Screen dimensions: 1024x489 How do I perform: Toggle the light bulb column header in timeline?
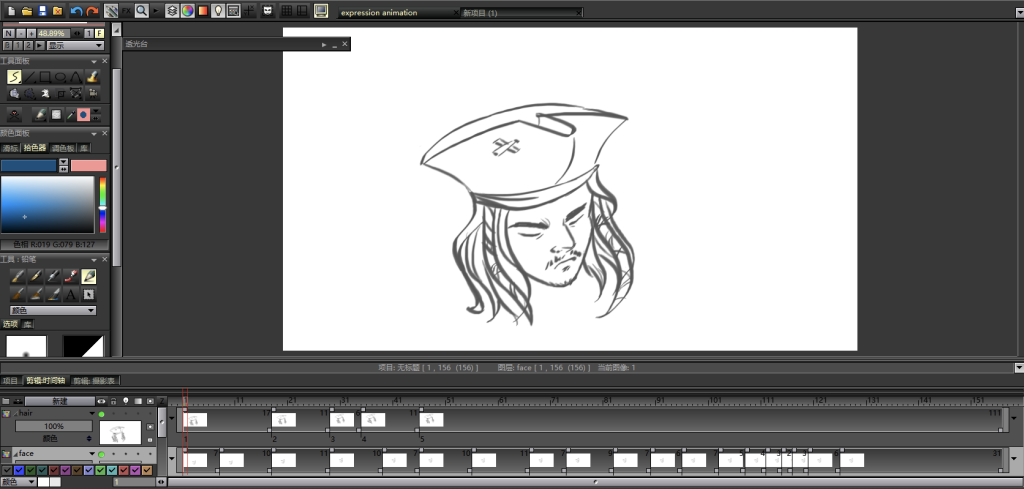point(126,401)
